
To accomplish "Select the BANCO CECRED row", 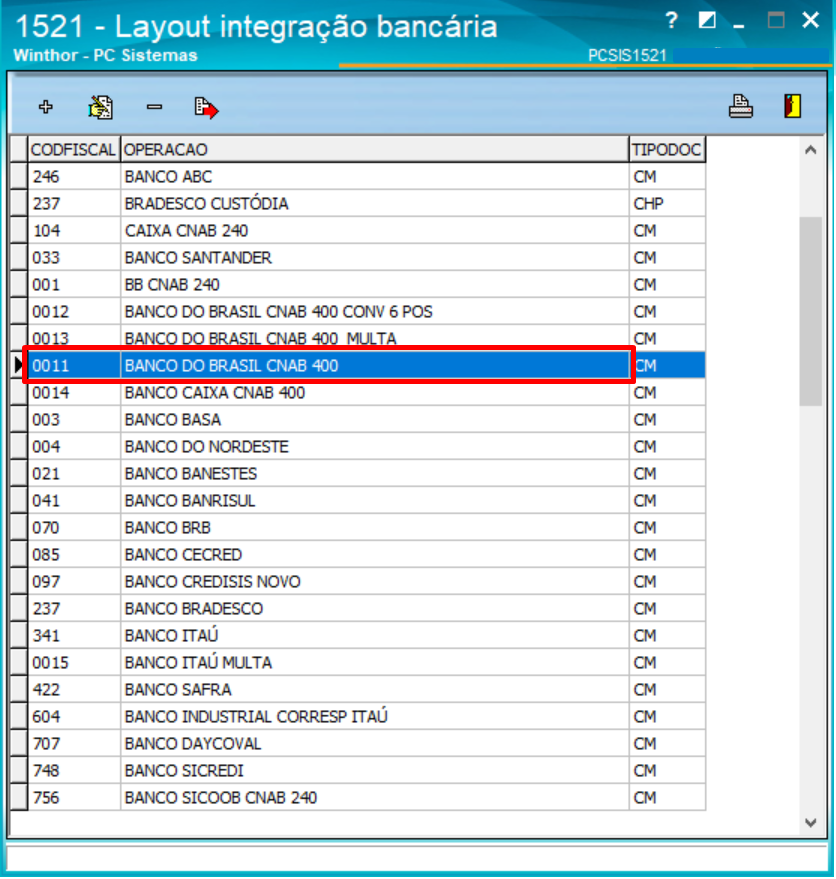I will tap(367, 554).
